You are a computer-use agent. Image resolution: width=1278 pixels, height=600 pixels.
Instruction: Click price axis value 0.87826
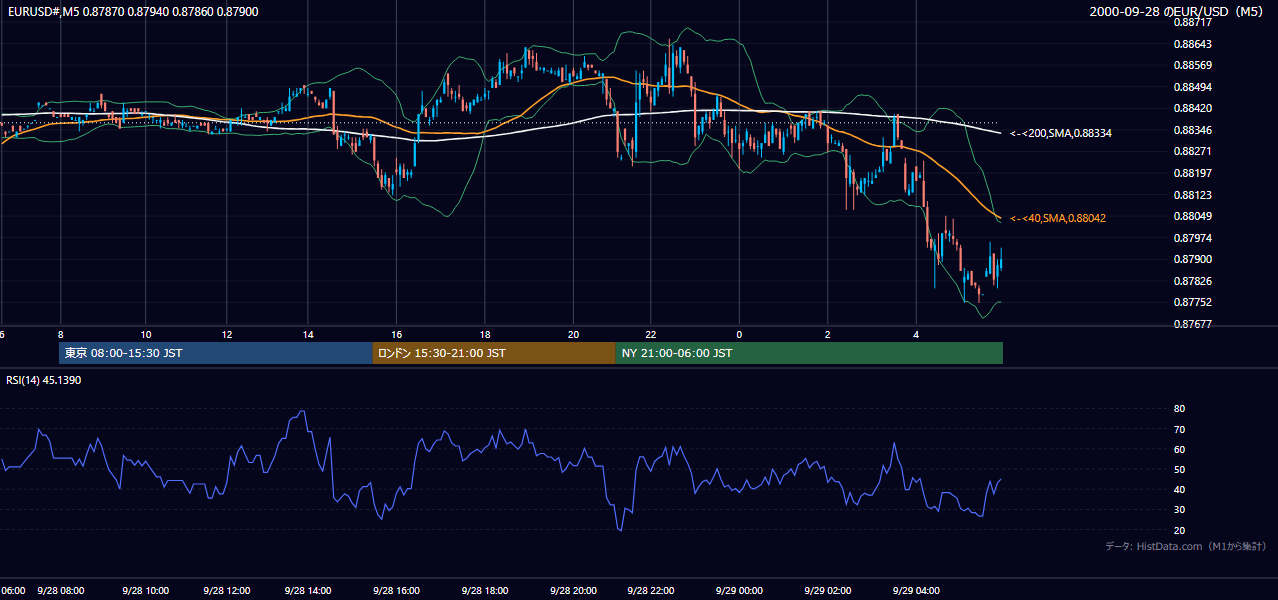[1192, 282]
